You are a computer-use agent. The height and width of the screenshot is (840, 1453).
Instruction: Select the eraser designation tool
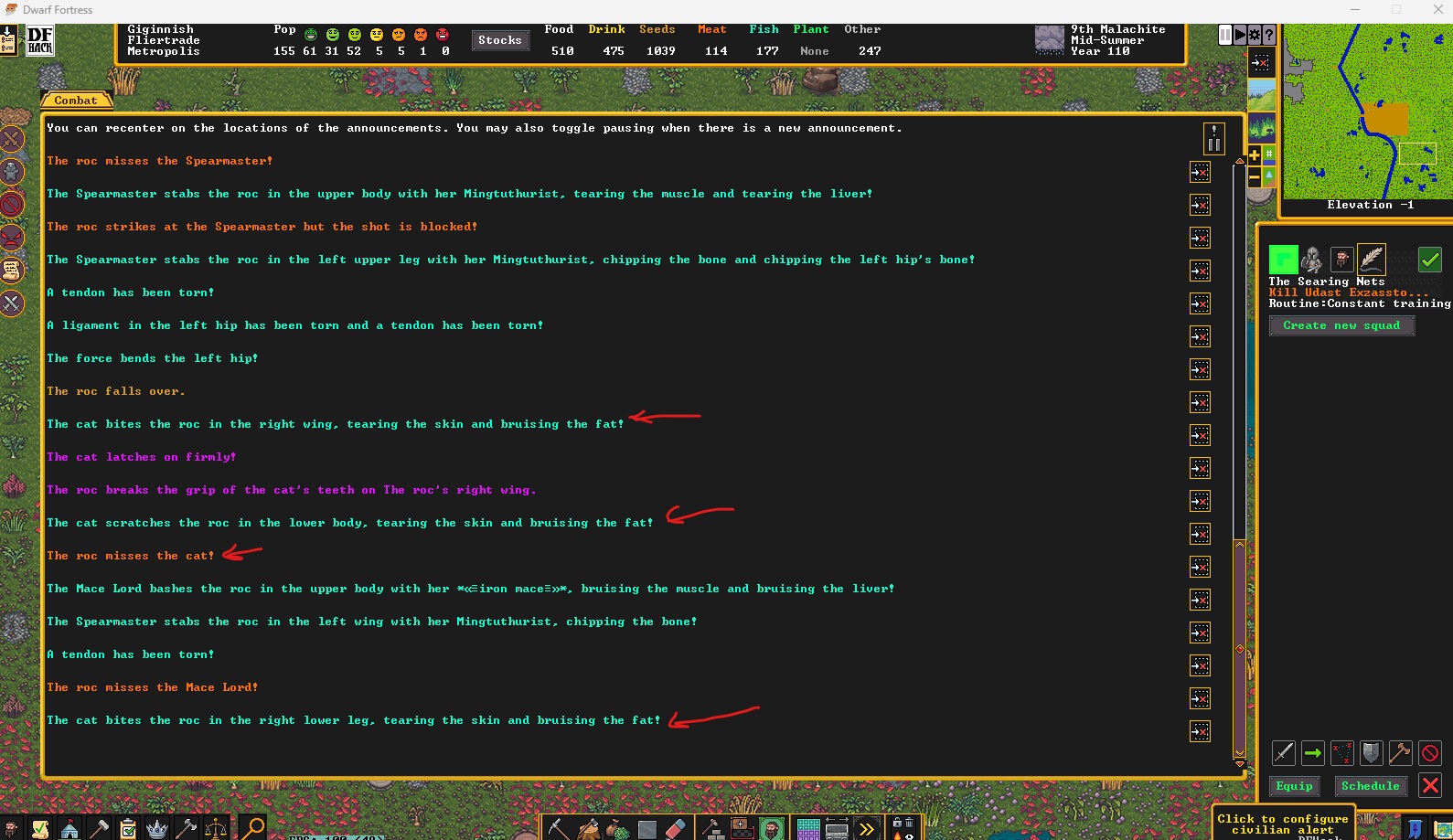pyautogui.click(x=675, y=829)
